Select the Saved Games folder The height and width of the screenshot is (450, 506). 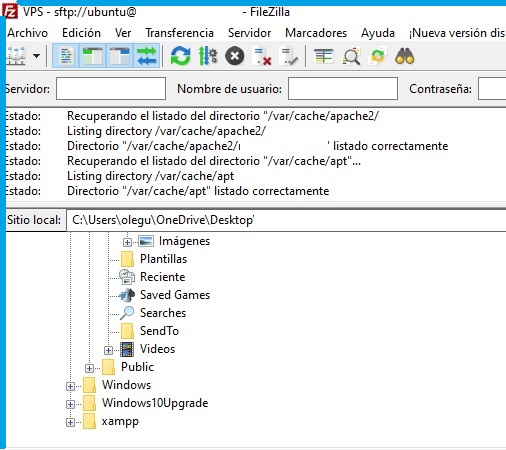point(175,295)
